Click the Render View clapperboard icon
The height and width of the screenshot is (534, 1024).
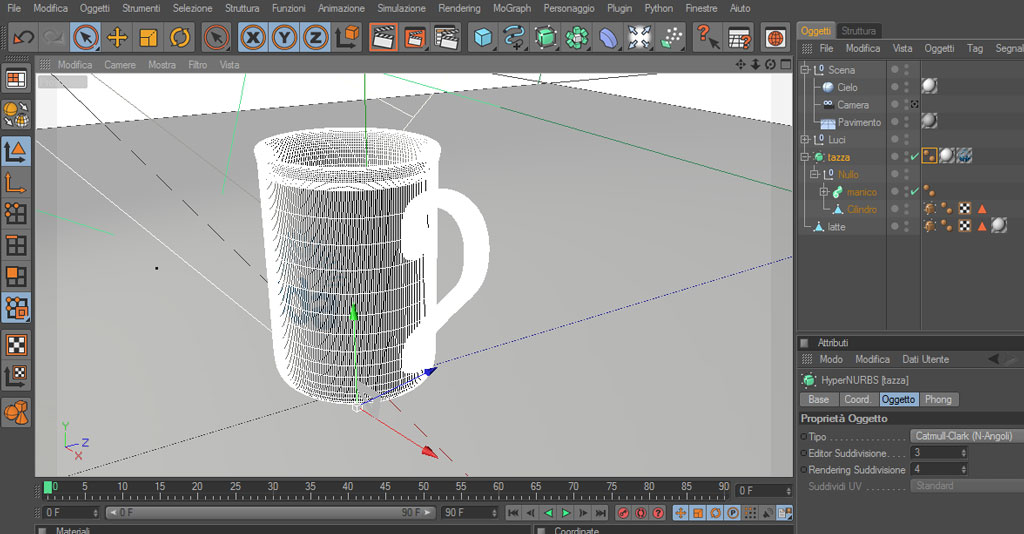(x=382, y=38)
